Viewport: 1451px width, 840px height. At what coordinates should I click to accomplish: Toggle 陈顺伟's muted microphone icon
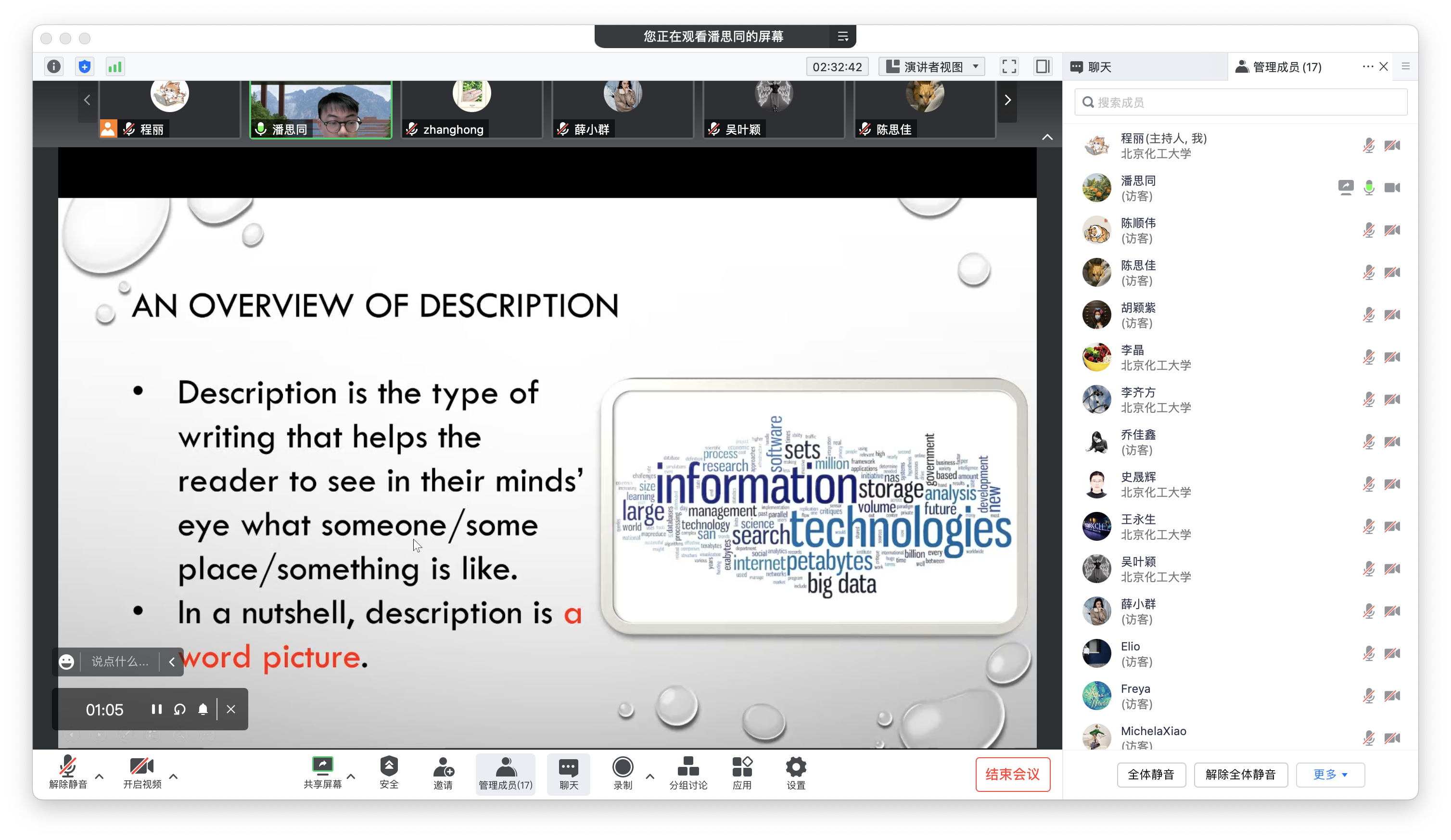[1369, 230]
